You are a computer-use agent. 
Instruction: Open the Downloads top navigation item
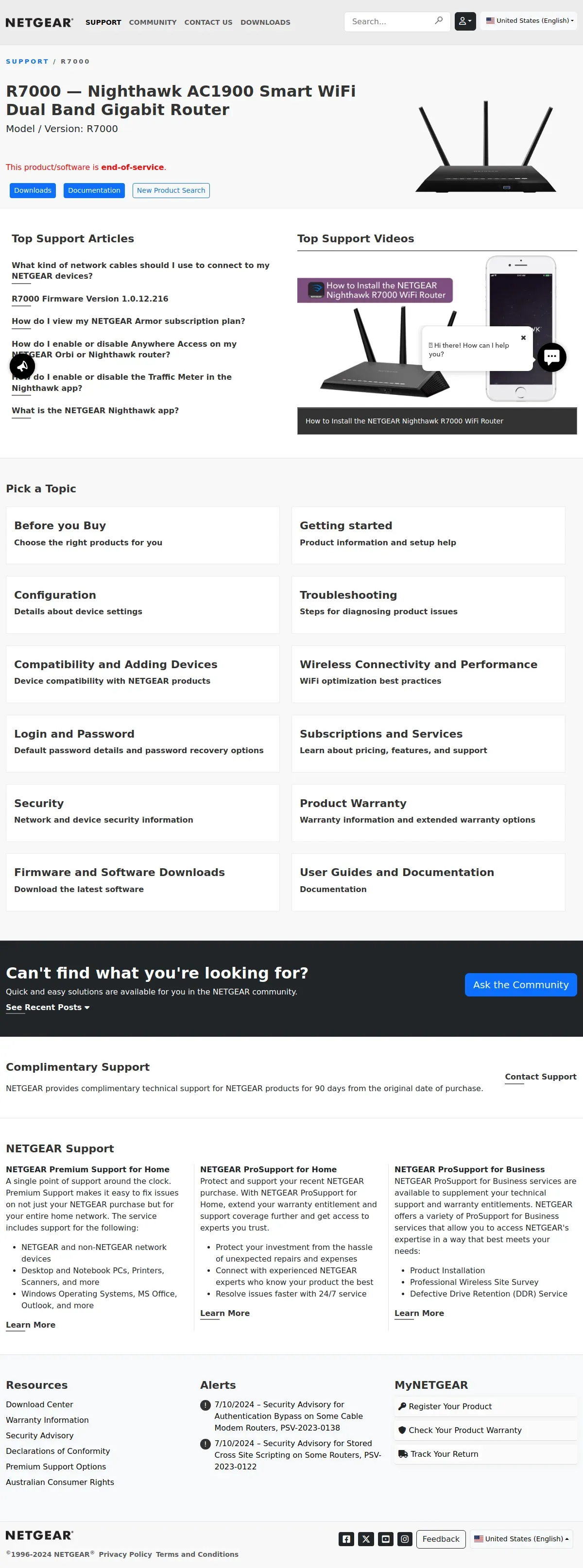click(265, 22)
